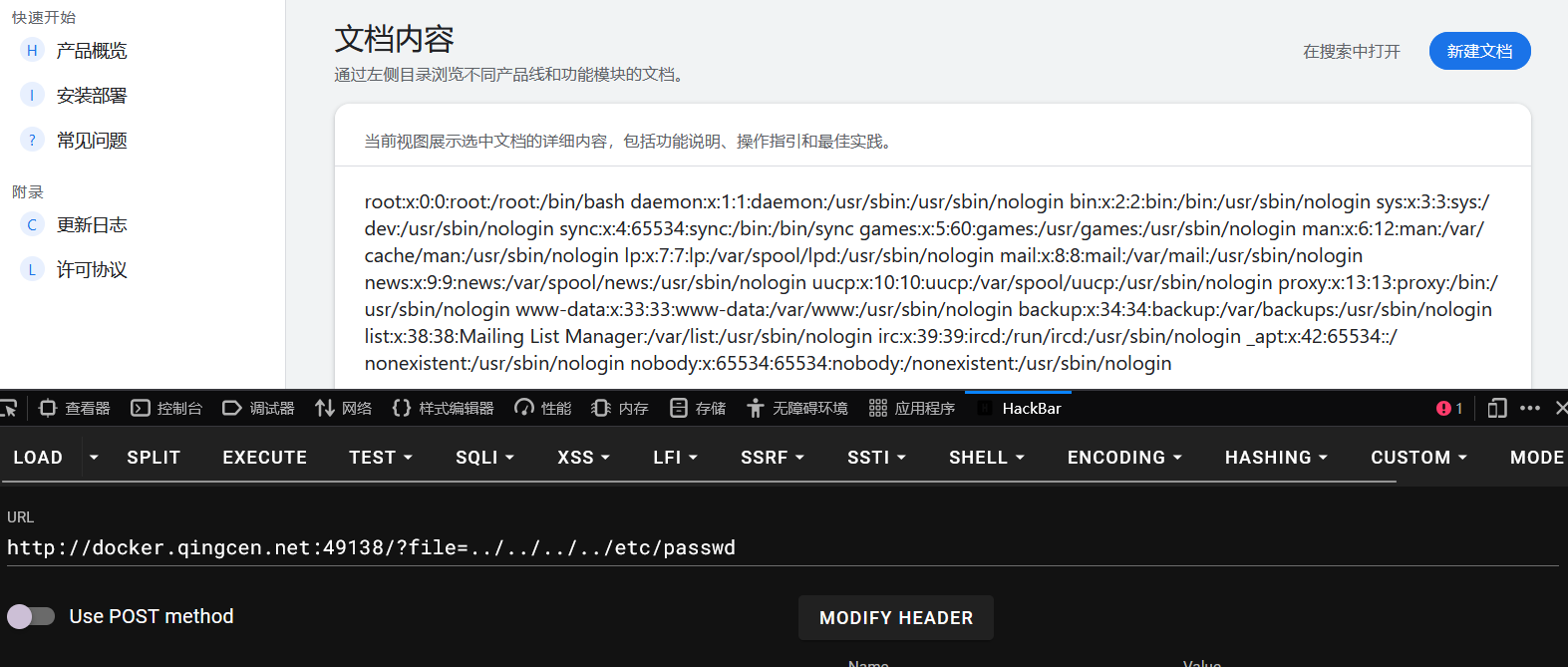Image resolution: width=1568 pixels, height=667 pixels.
Task: Open 安装部署 sidebar link
Action: (x=92, y=96)
